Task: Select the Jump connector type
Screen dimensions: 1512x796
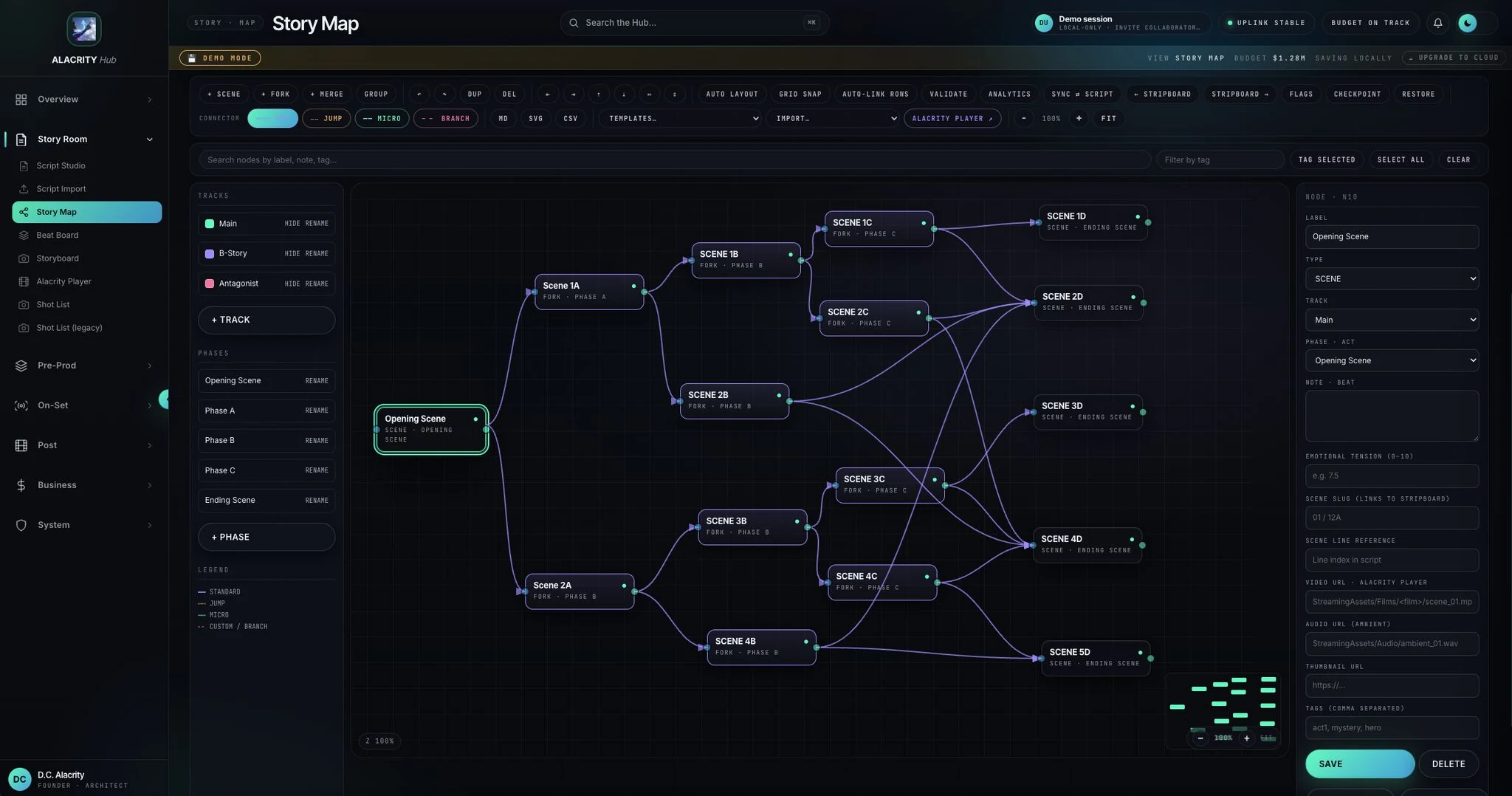Action: [326, 118]
